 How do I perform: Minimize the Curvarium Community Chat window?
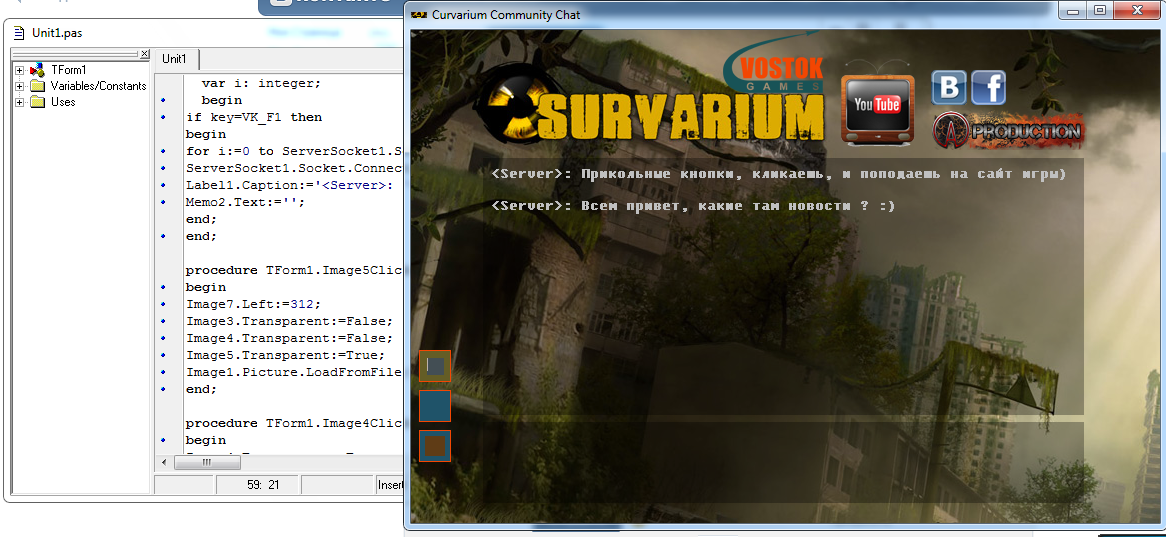(x=1072, y=10)
